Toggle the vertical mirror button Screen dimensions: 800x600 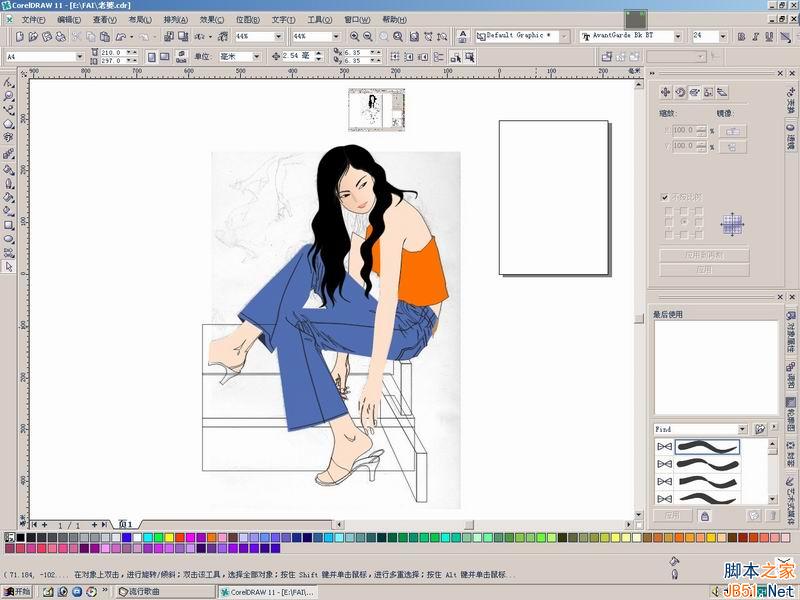point(733,147)
